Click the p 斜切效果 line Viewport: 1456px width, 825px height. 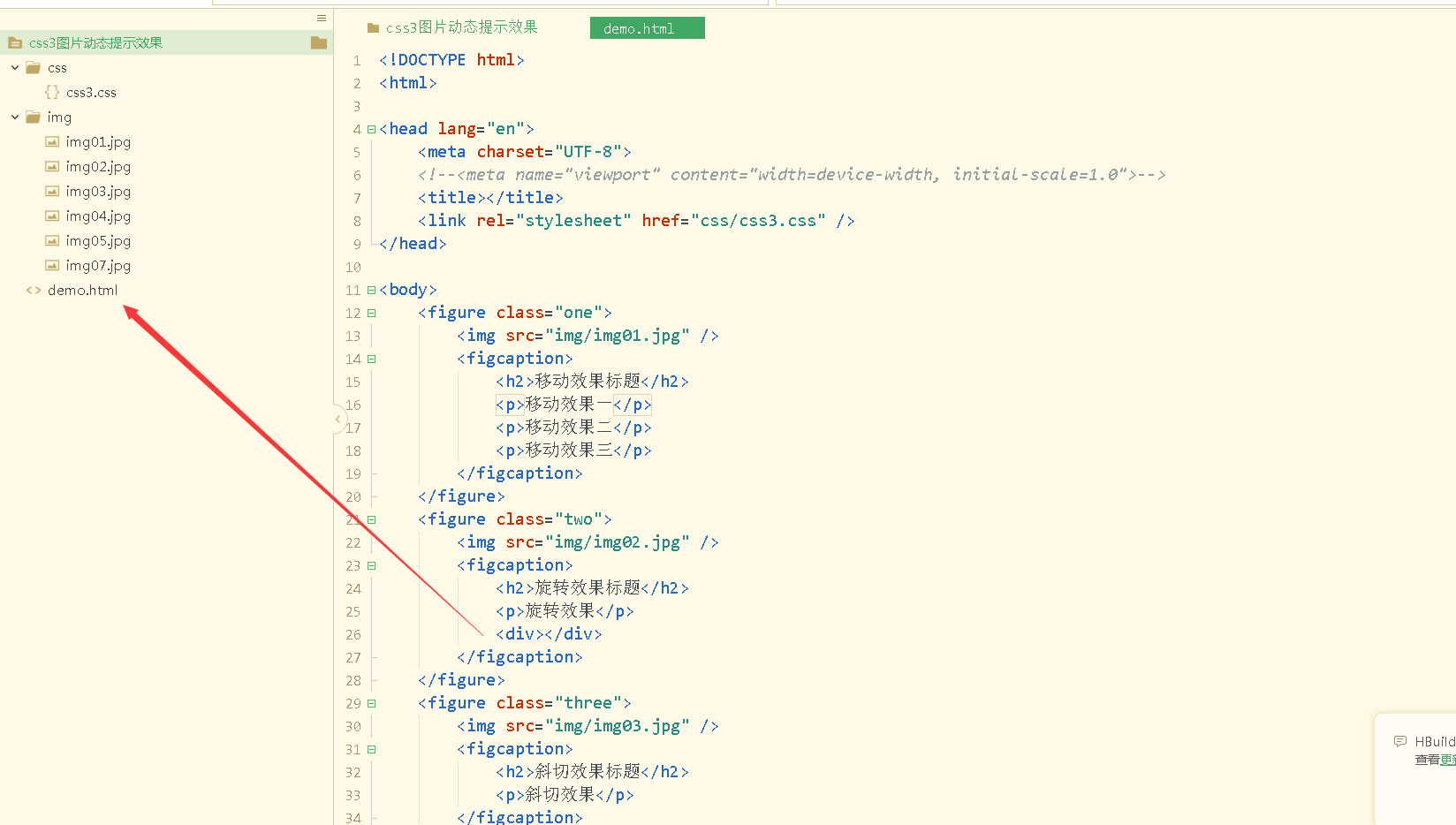point(565,795)
